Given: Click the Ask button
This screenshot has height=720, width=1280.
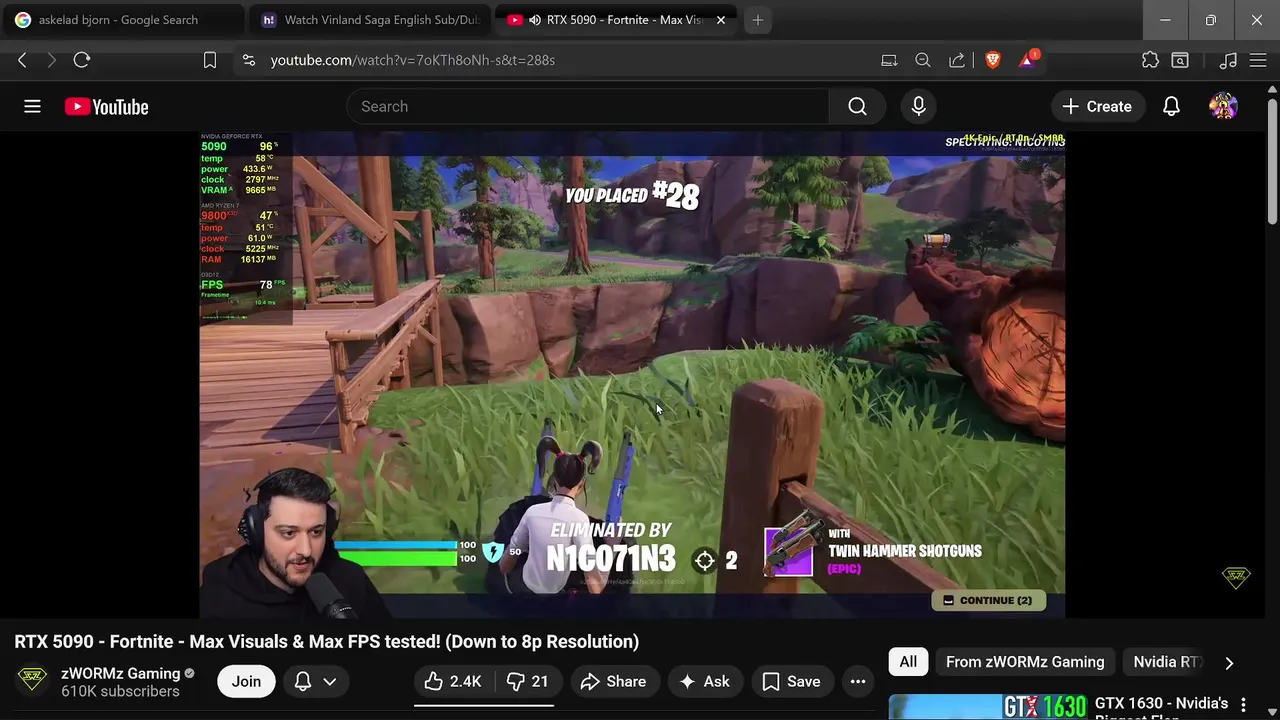Looking at the screenshot, I should pyautogui.click(x=704, y=681).
